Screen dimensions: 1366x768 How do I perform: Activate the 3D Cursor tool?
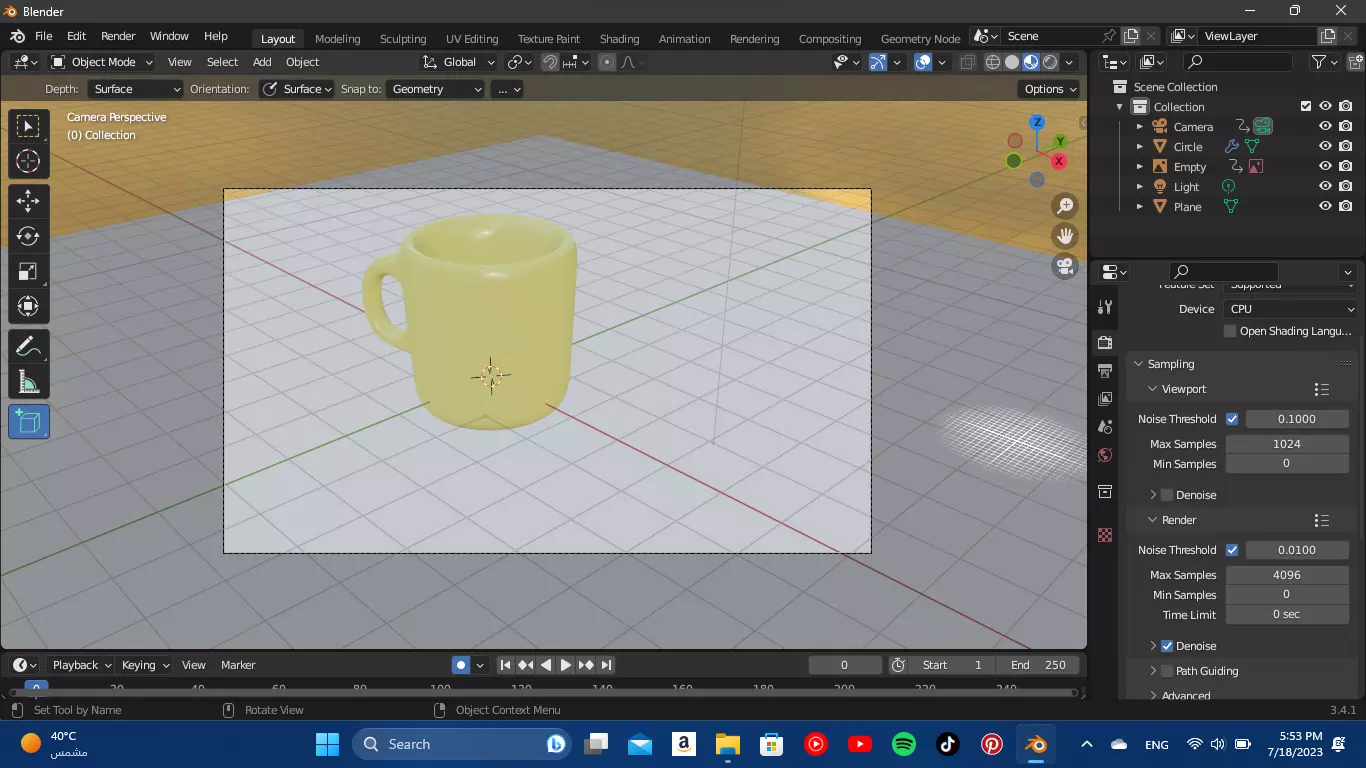[x=28, y=161]
